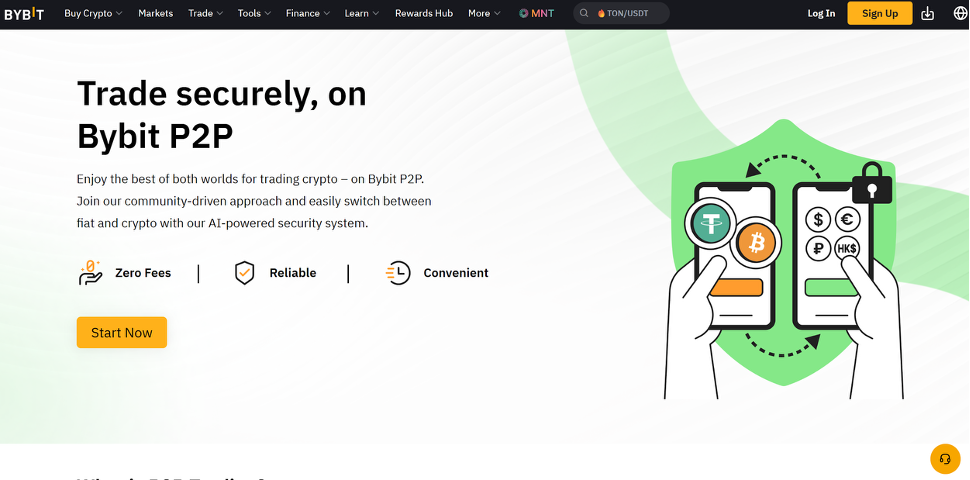Click the orange button on left phone illustration
This screenshot has height=480, width=970.
[x=736, y=288]
